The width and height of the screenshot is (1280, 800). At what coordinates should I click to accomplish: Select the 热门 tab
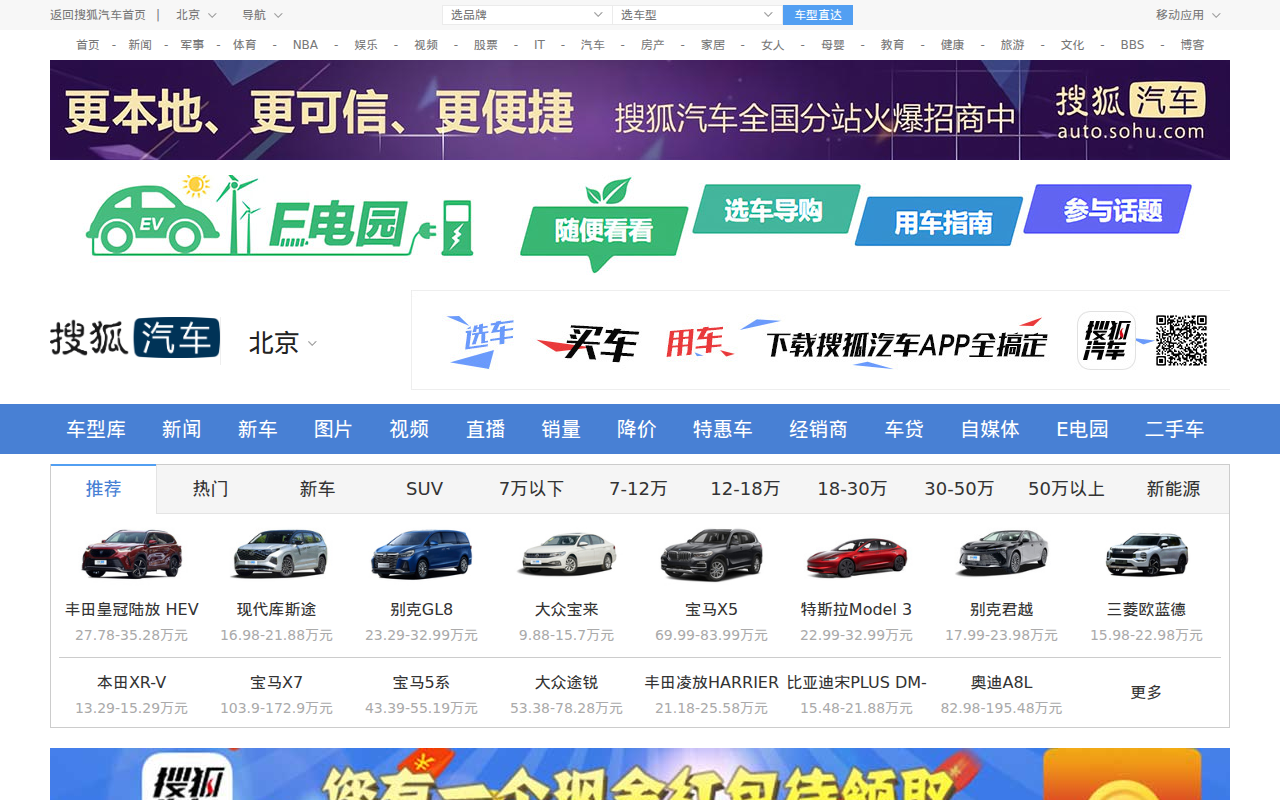210,489
